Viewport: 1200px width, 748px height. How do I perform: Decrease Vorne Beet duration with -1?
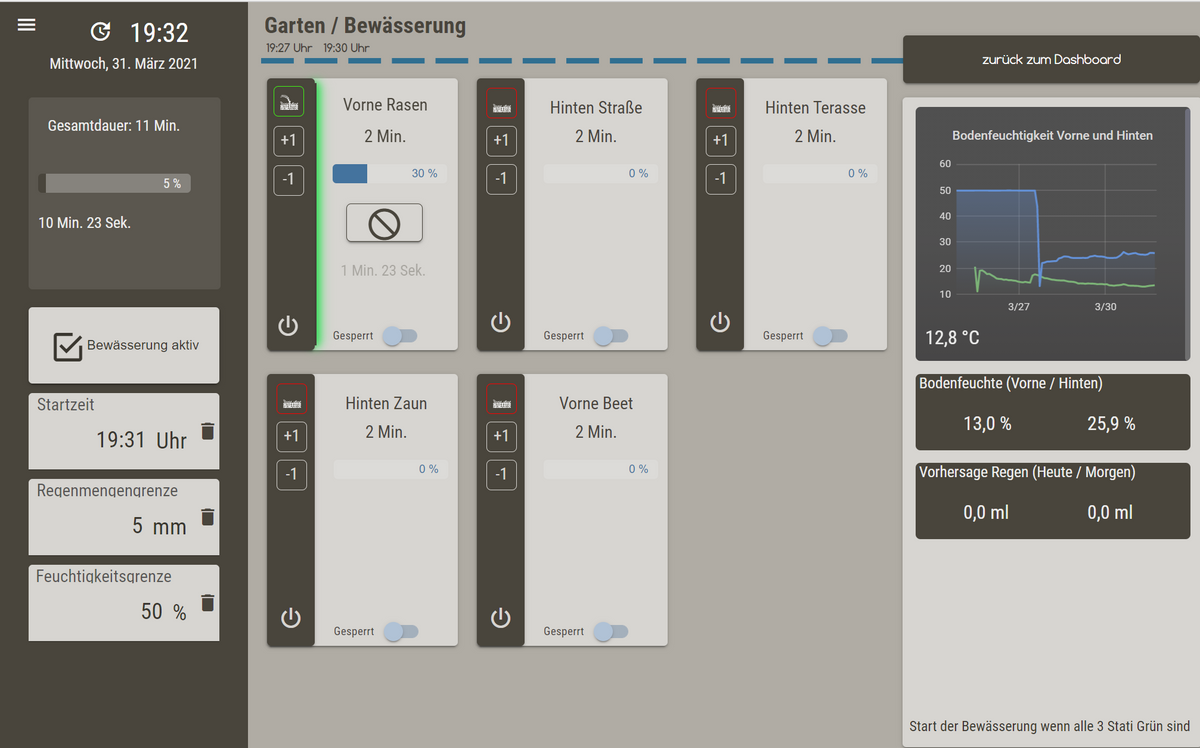[501, 475]
